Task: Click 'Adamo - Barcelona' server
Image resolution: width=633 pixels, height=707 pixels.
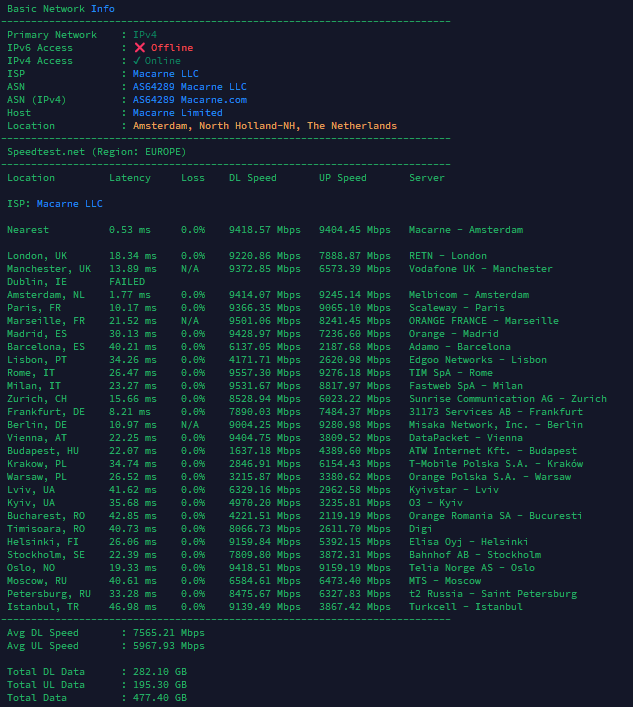Action: [x=460, y=347]
